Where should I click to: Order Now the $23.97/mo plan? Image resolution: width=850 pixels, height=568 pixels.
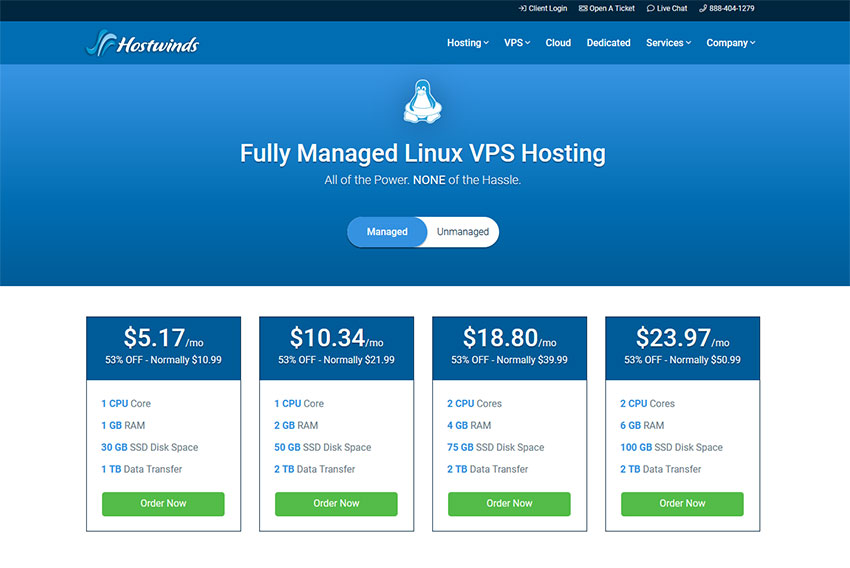(682, 504)
